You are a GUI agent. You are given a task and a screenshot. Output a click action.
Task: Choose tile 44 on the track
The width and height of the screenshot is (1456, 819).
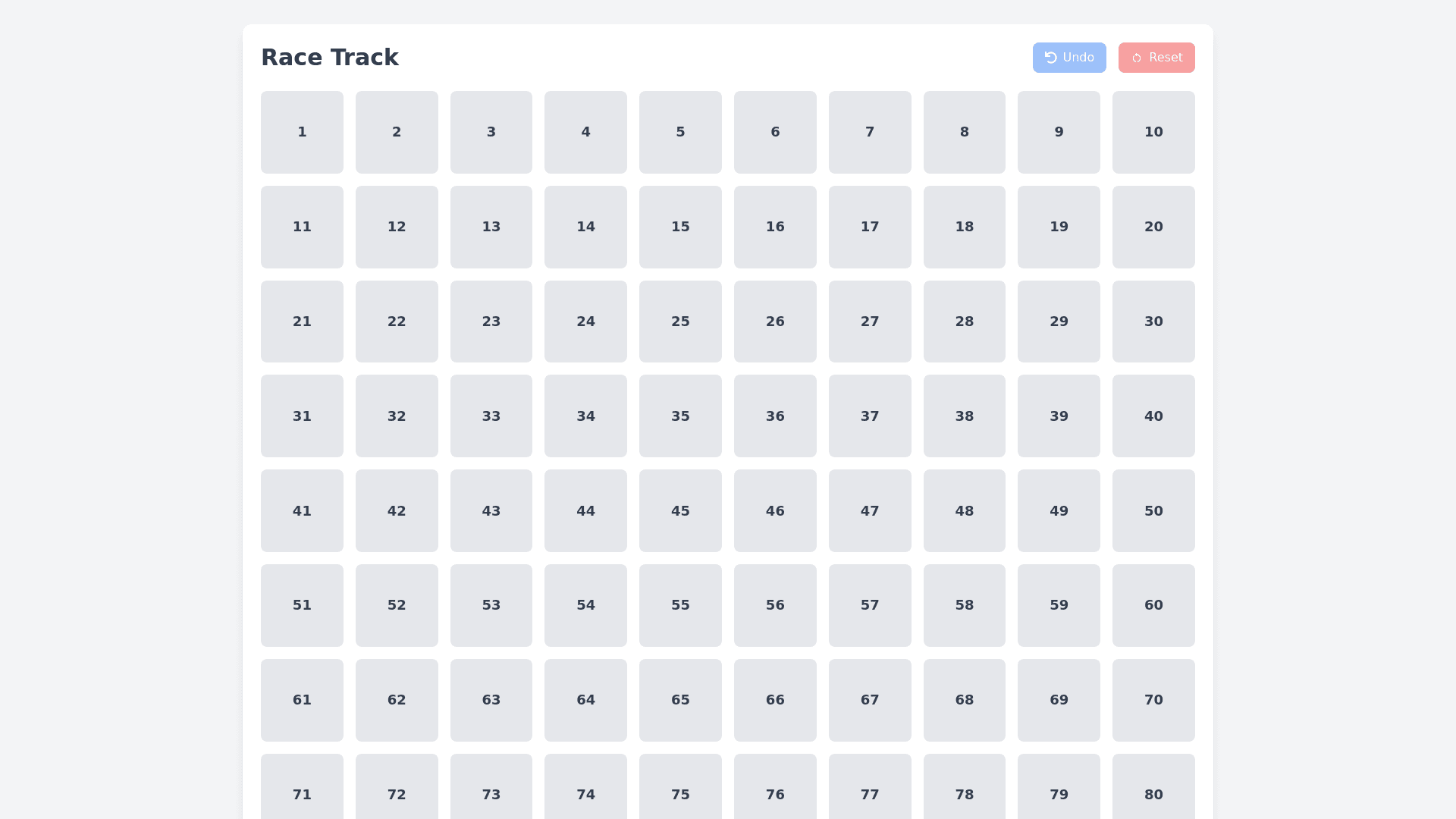tap(585, 510)
